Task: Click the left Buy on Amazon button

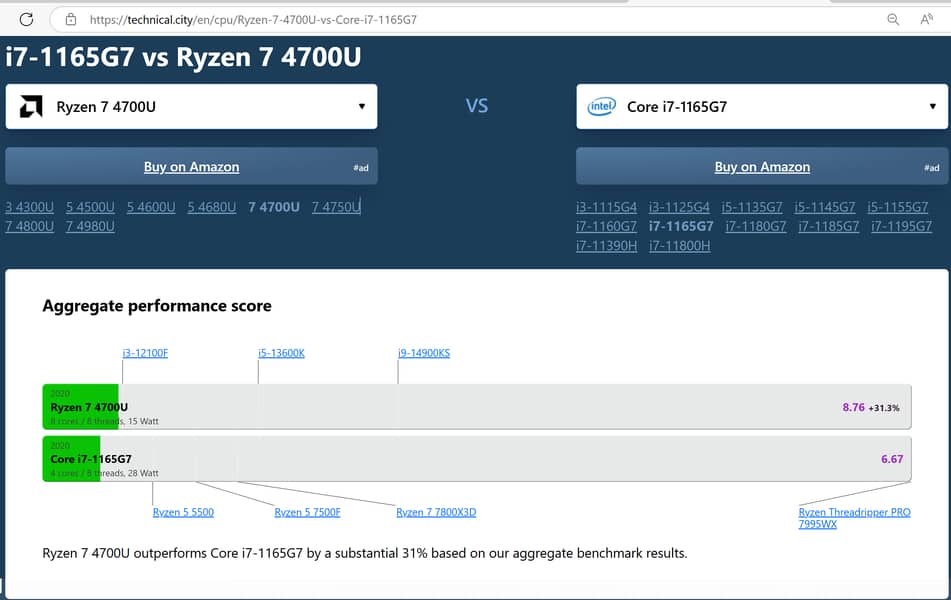Action: [x=191, y=167]
